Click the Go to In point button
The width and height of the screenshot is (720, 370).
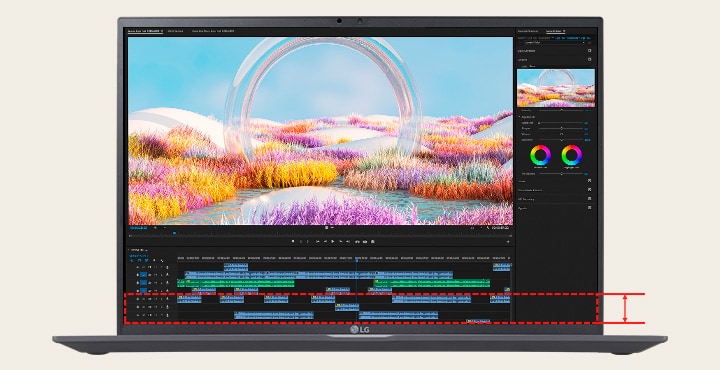pos(318,241)
